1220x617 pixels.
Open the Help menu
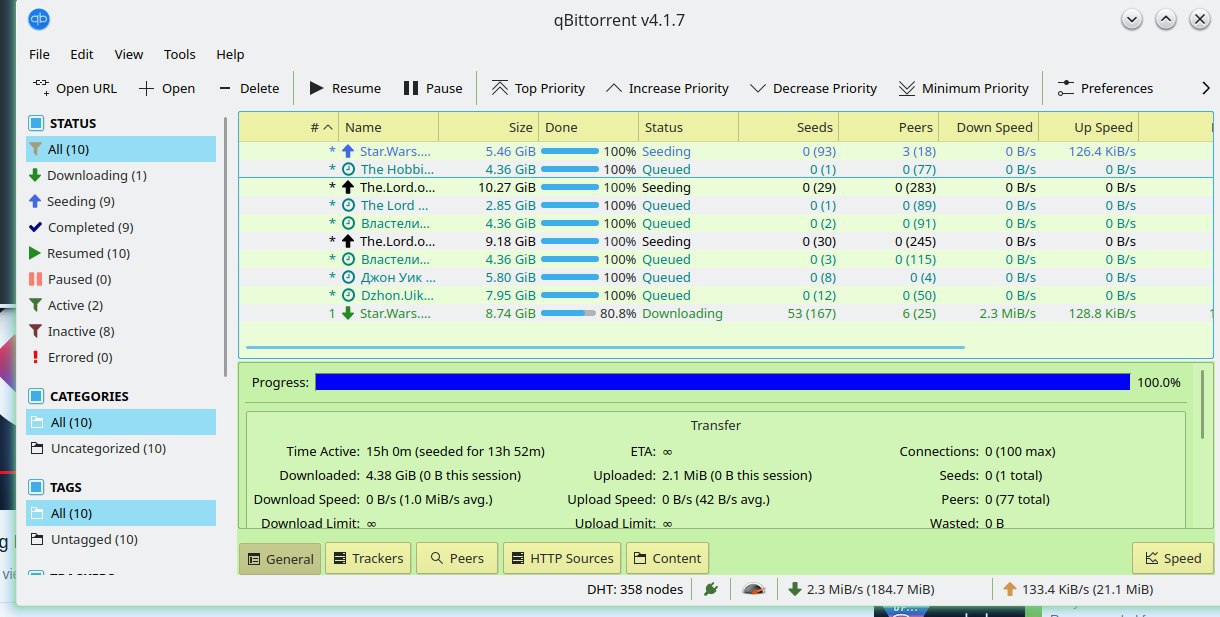[230, 54]
